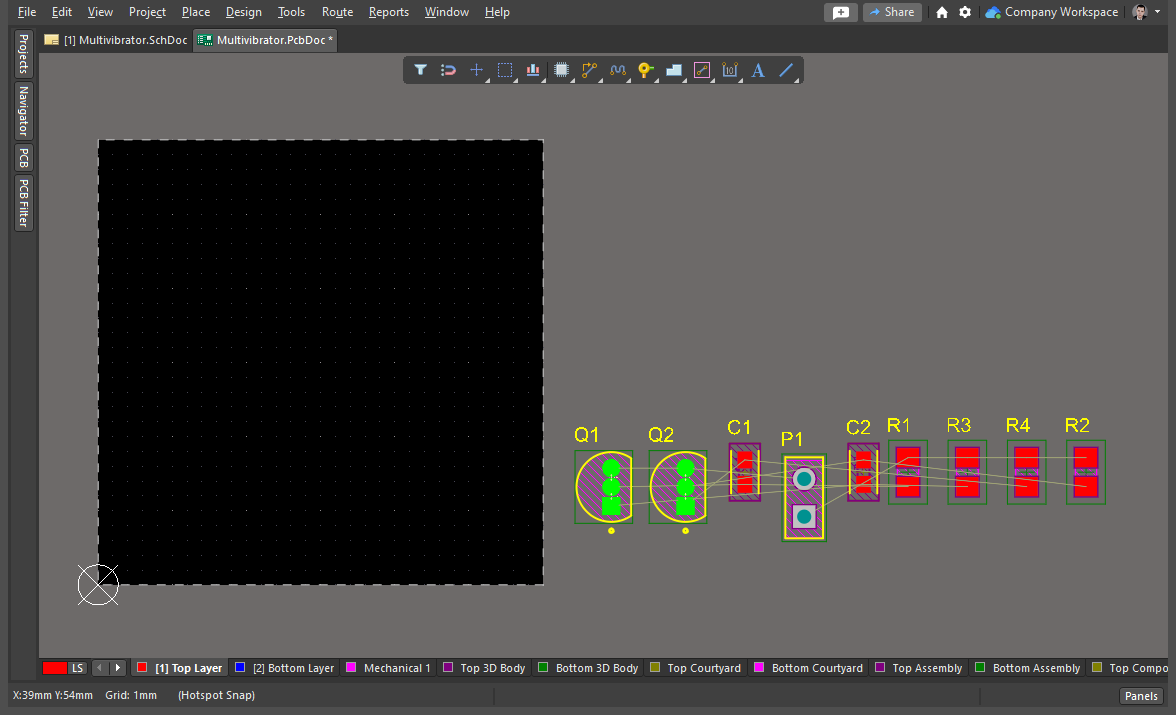
Task: Activate the Interactive Routing tool
Action: [x=590, y=70]
